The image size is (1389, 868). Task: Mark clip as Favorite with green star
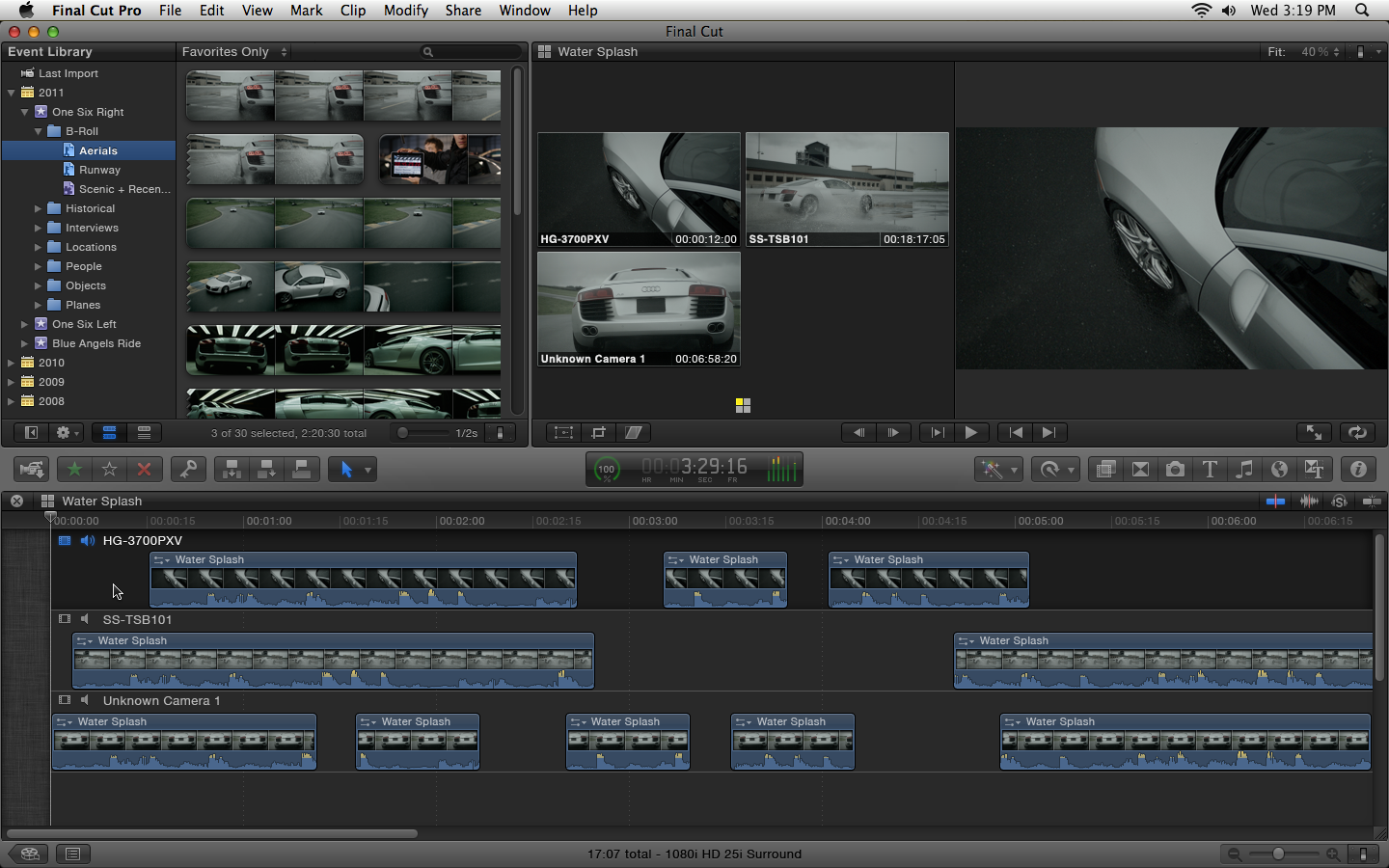[x=74, y=470]
